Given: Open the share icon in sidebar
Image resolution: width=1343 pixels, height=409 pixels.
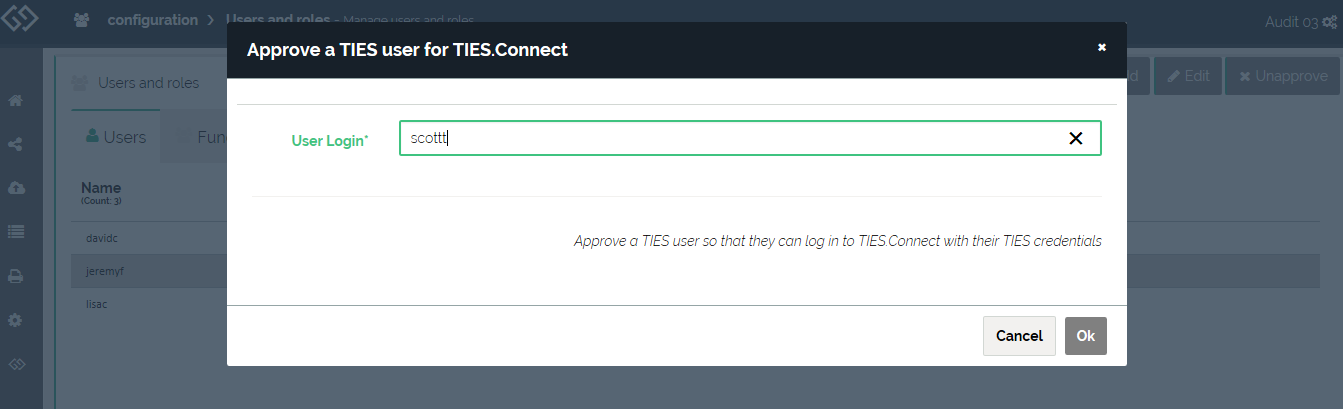Looking at the screenshot, I should tap(16, 145).
